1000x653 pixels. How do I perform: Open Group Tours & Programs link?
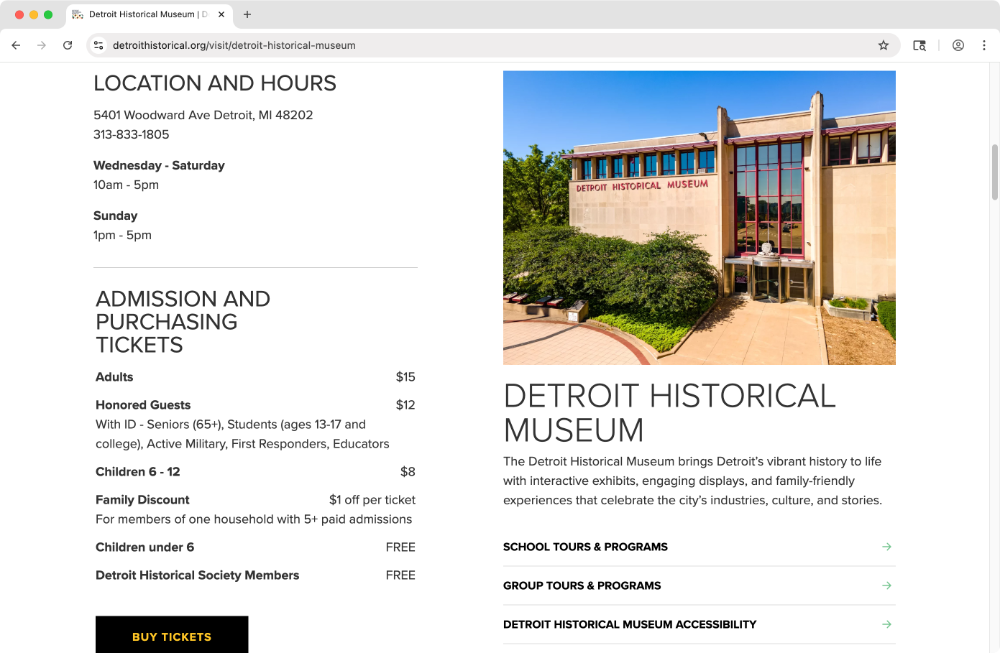click(x=582, y=586)
